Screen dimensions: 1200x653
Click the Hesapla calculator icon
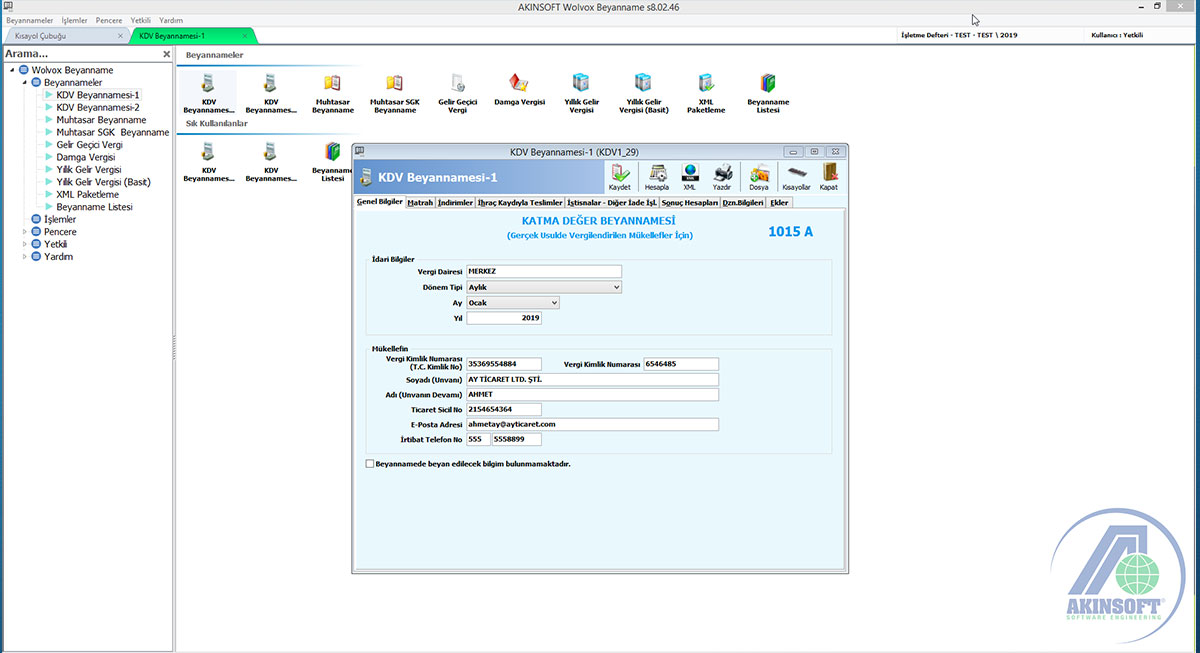(656, 174)
